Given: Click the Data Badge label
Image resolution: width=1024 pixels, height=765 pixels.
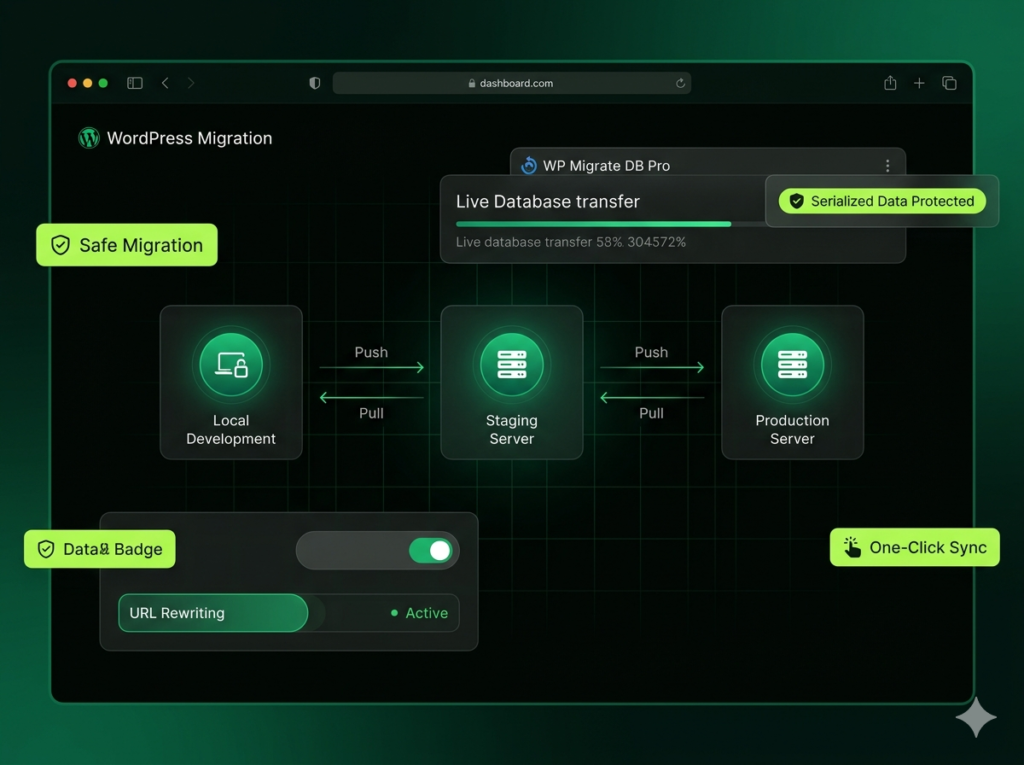Looking at the screenshot, I should click(x=100, y=549).
